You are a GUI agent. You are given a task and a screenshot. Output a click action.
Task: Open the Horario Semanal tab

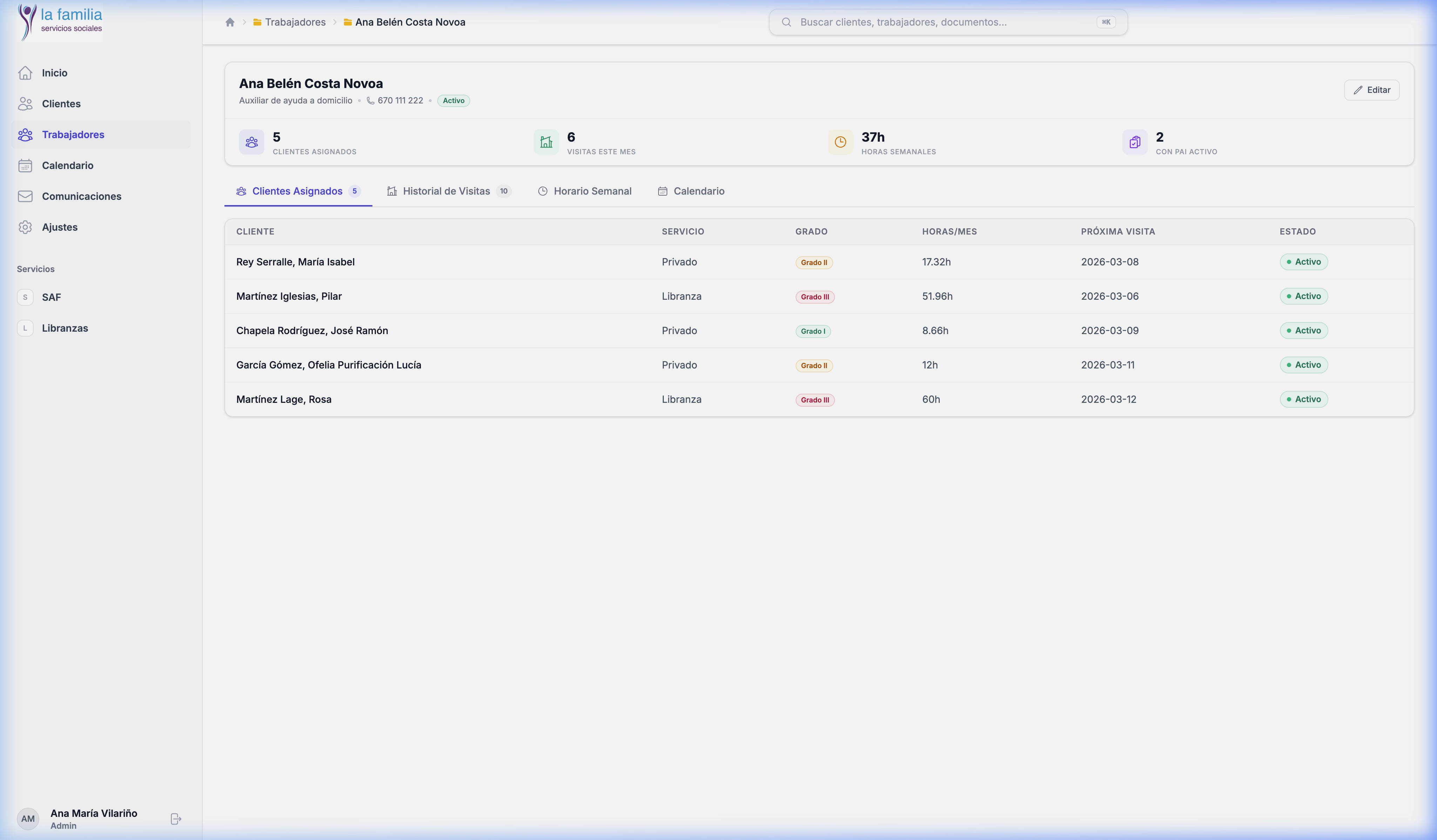[x=592, y=191]
